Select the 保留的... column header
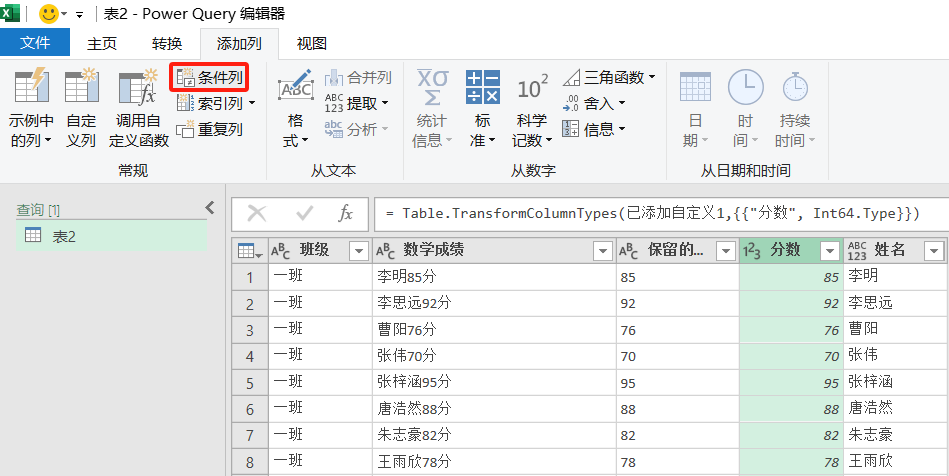949x476 pixels. [677, 250]
